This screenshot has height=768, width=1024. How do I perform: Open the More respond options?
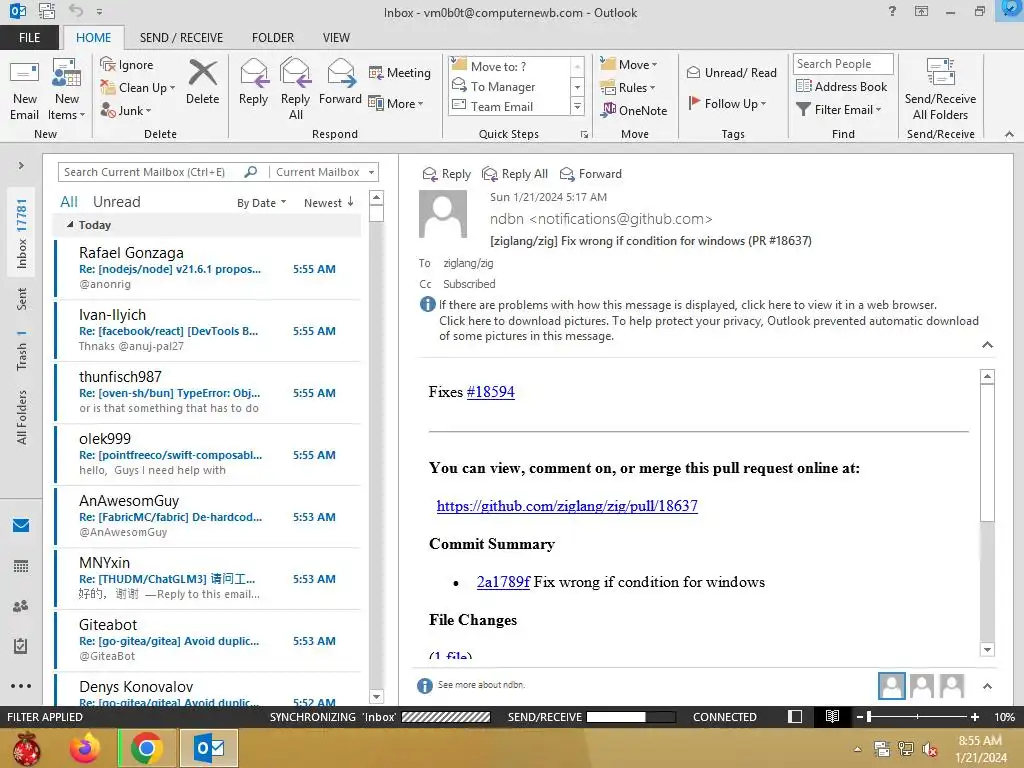click(396, 103)
